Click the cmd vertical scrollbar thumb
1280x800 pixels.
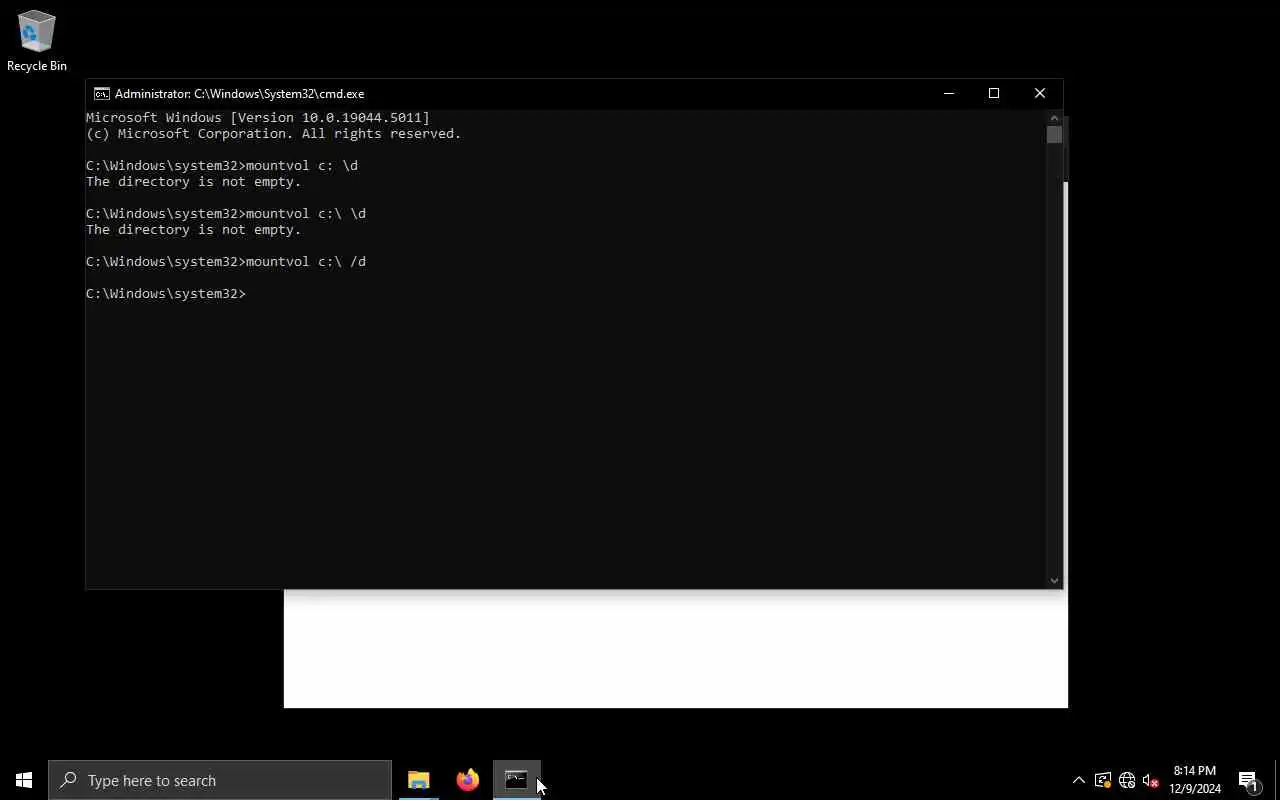coord(1054,135)
